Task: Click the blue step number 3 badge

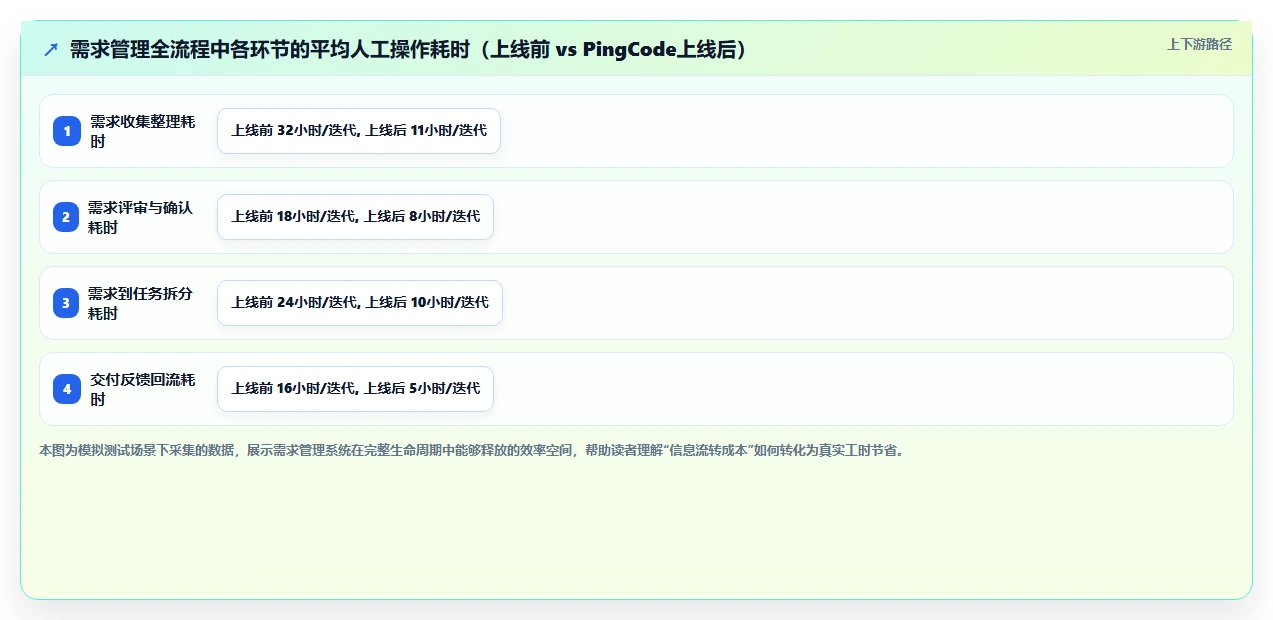Action: pyautogui.click(x=67, y=303)
